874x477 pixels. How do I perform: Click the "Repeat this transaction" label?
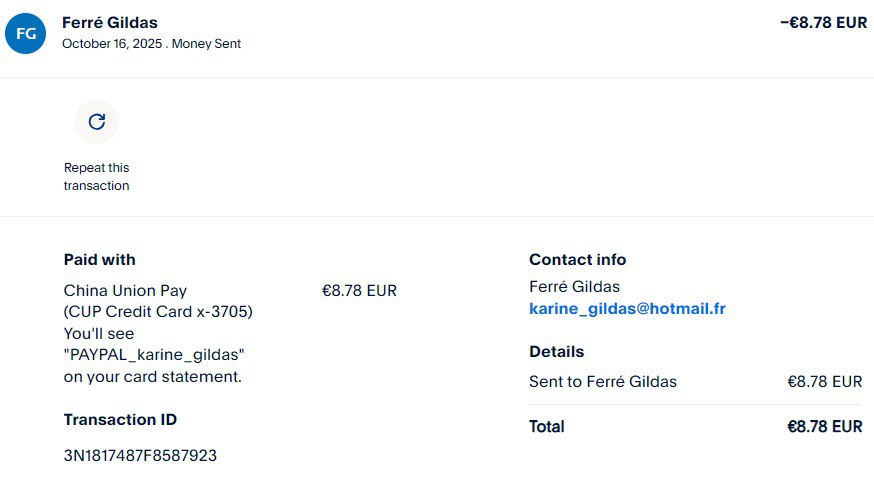click(x=96, y=177)
